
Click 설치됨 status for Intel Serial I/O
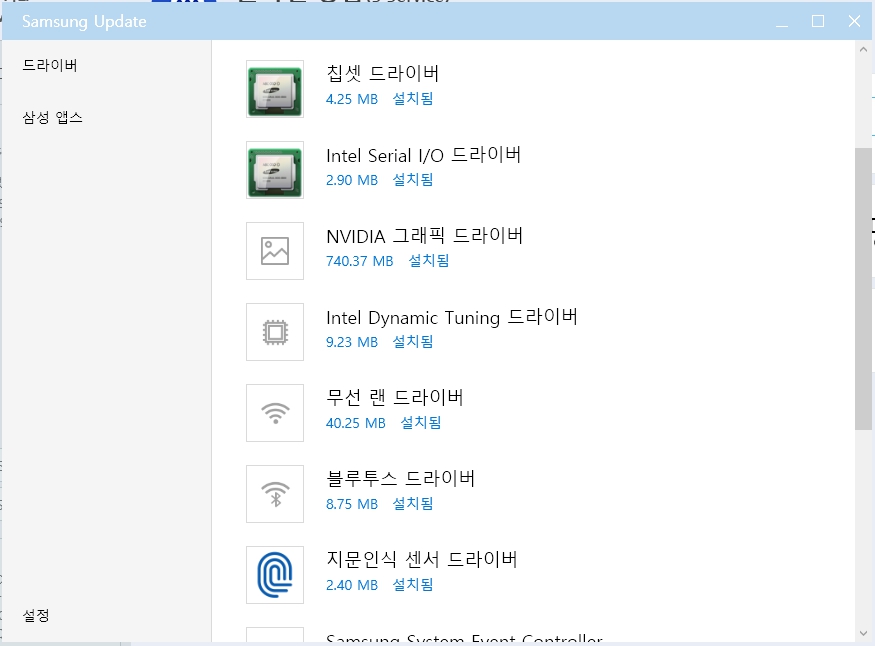pyautogui.click(x=413, y=180)
